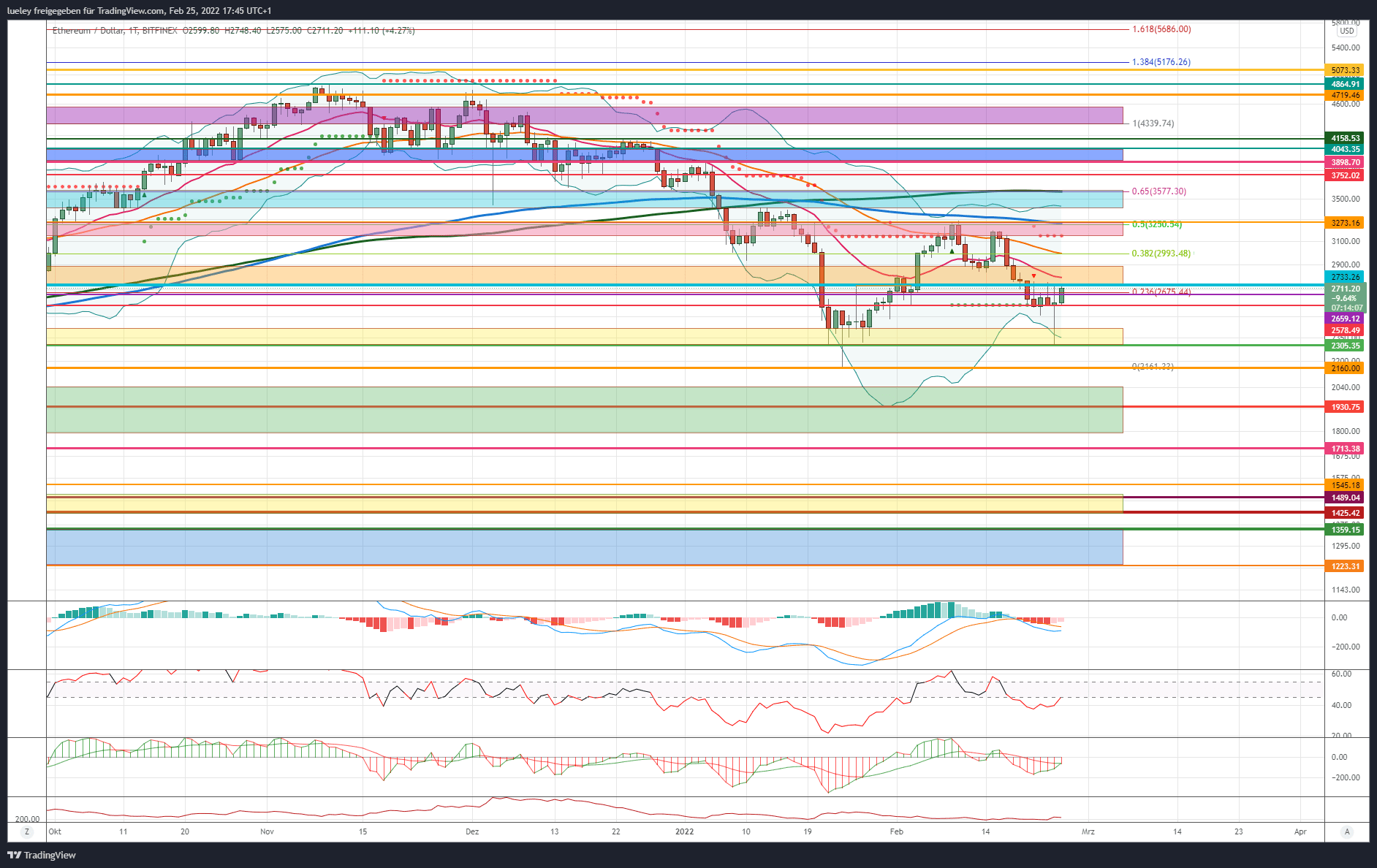Click the 2659.12 purple price label
The width and height of the screenshot is (1377, 868).
coord(1345,319)
